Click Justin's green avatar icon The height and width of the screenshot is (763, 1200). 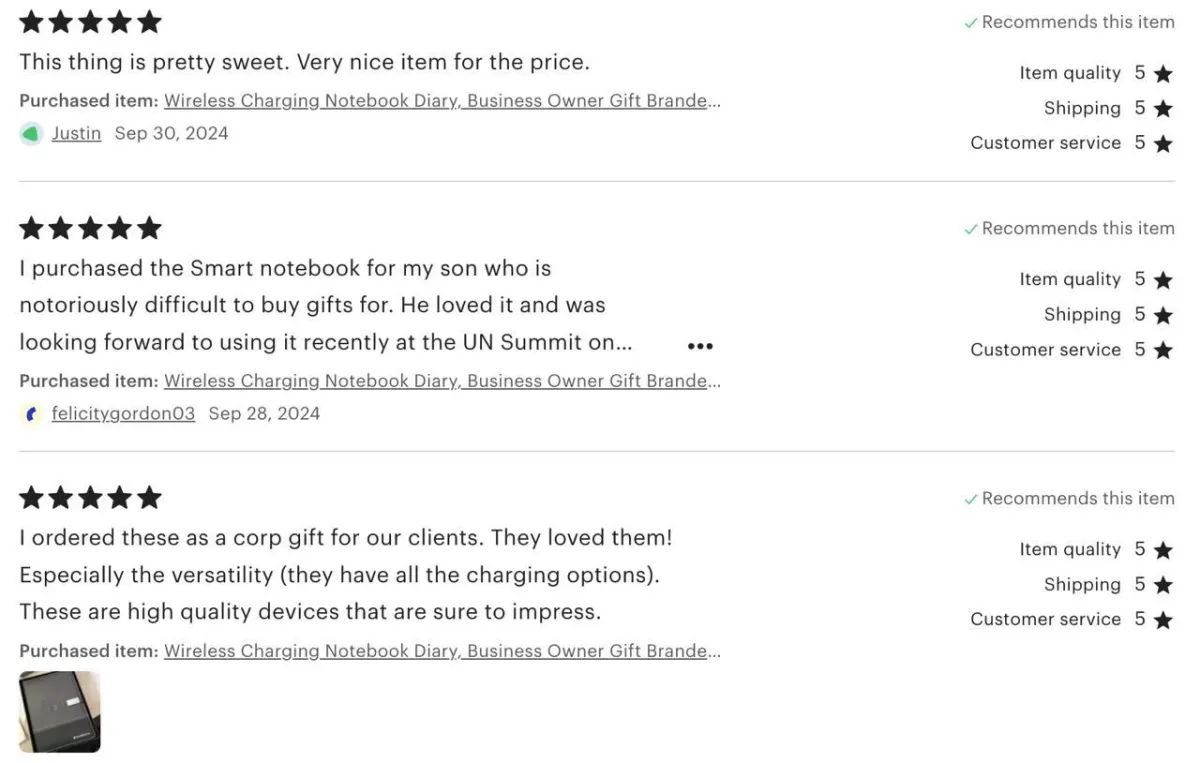(31, 134)
